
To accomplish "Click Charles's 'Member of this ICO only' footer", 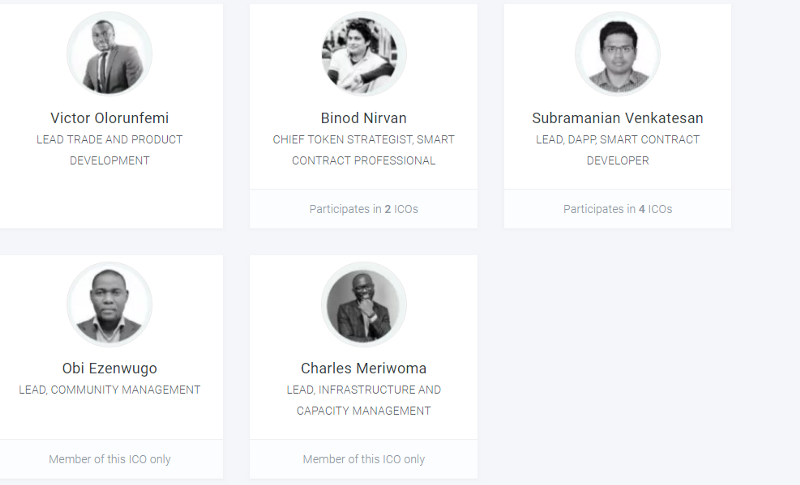I will point(363,459).
